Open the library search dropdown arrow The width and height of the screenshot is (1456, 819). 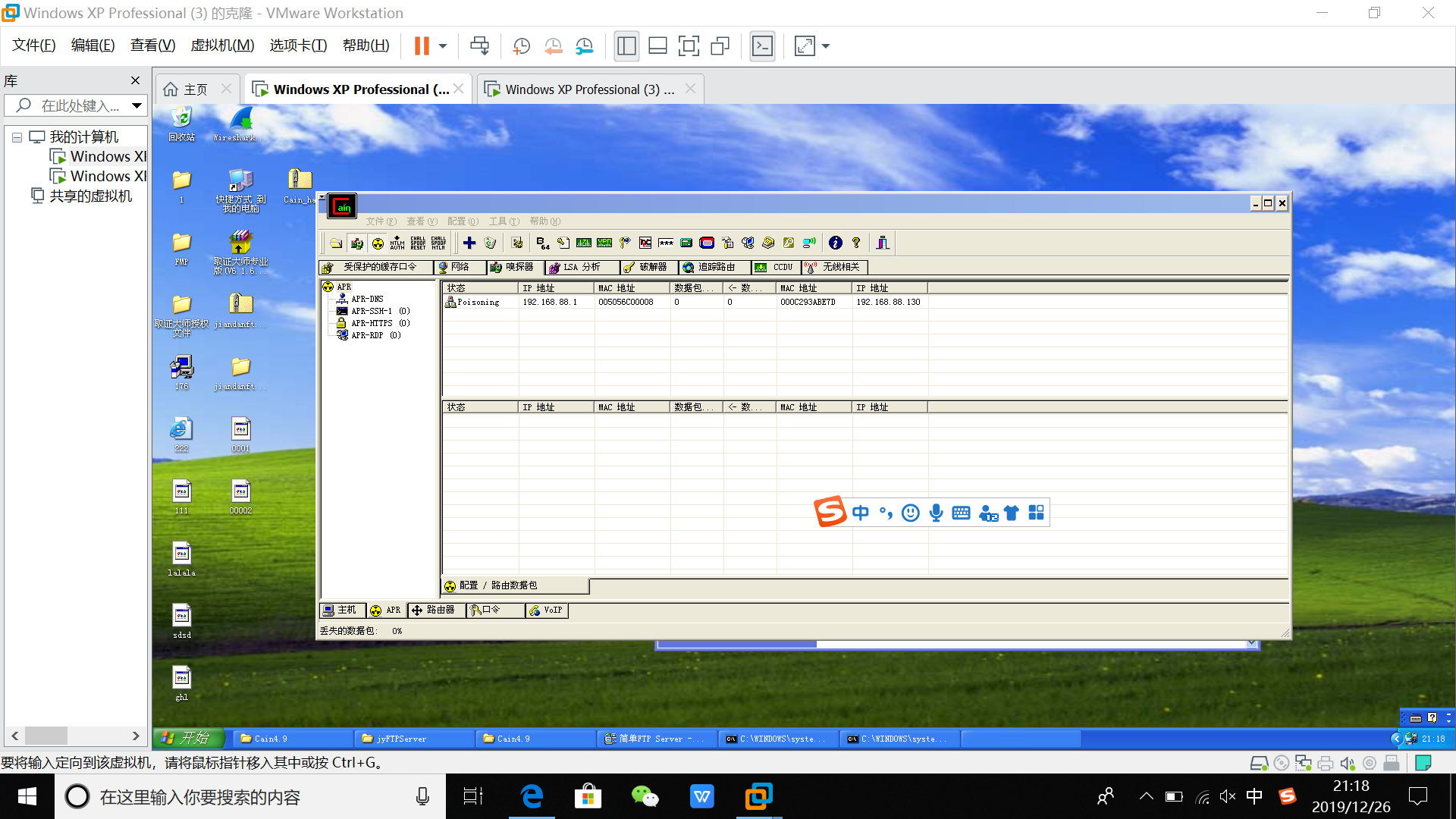(x=136, y=105)
